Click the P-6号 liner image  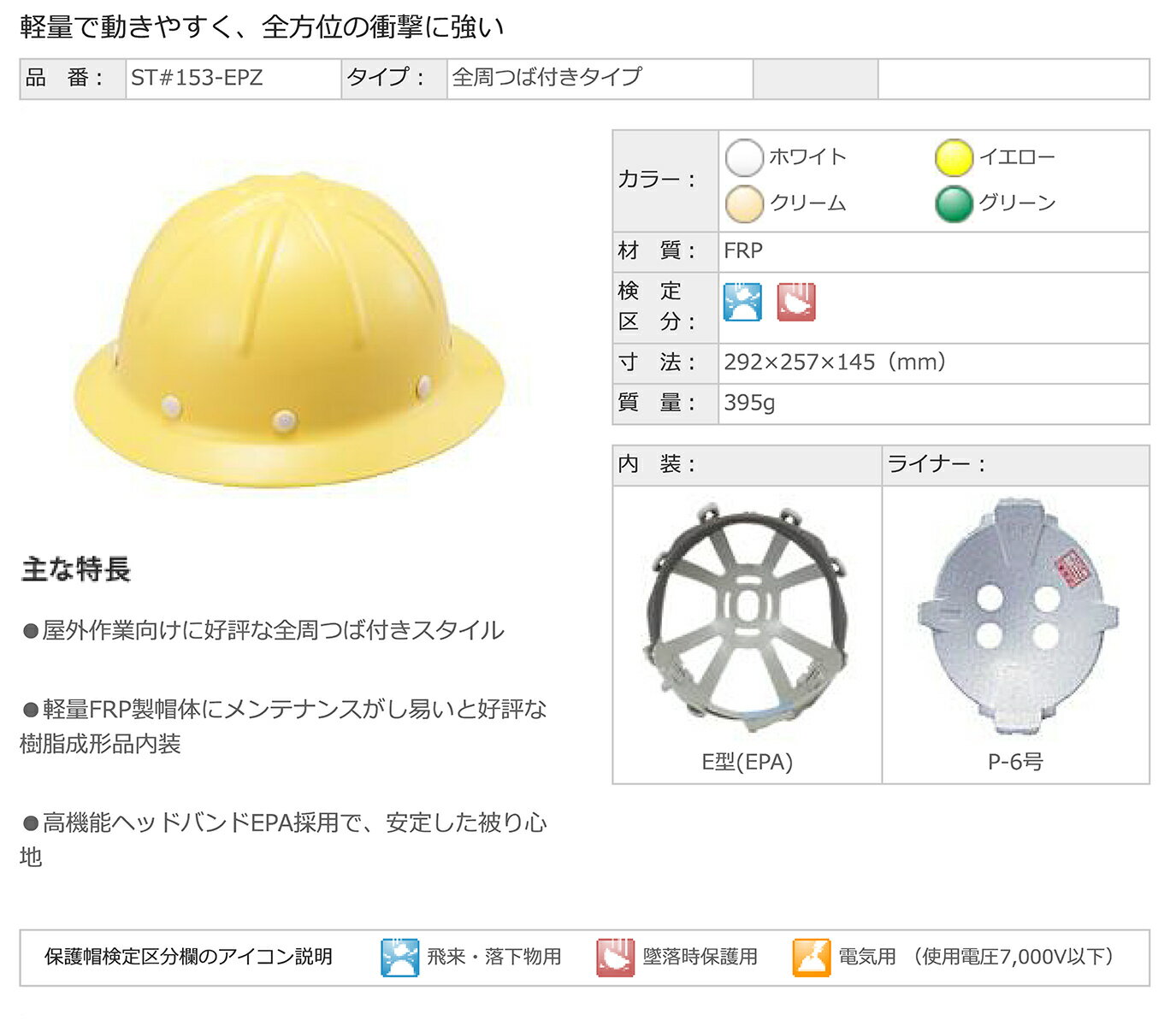pyautogui.click(x=1017, y=616)
